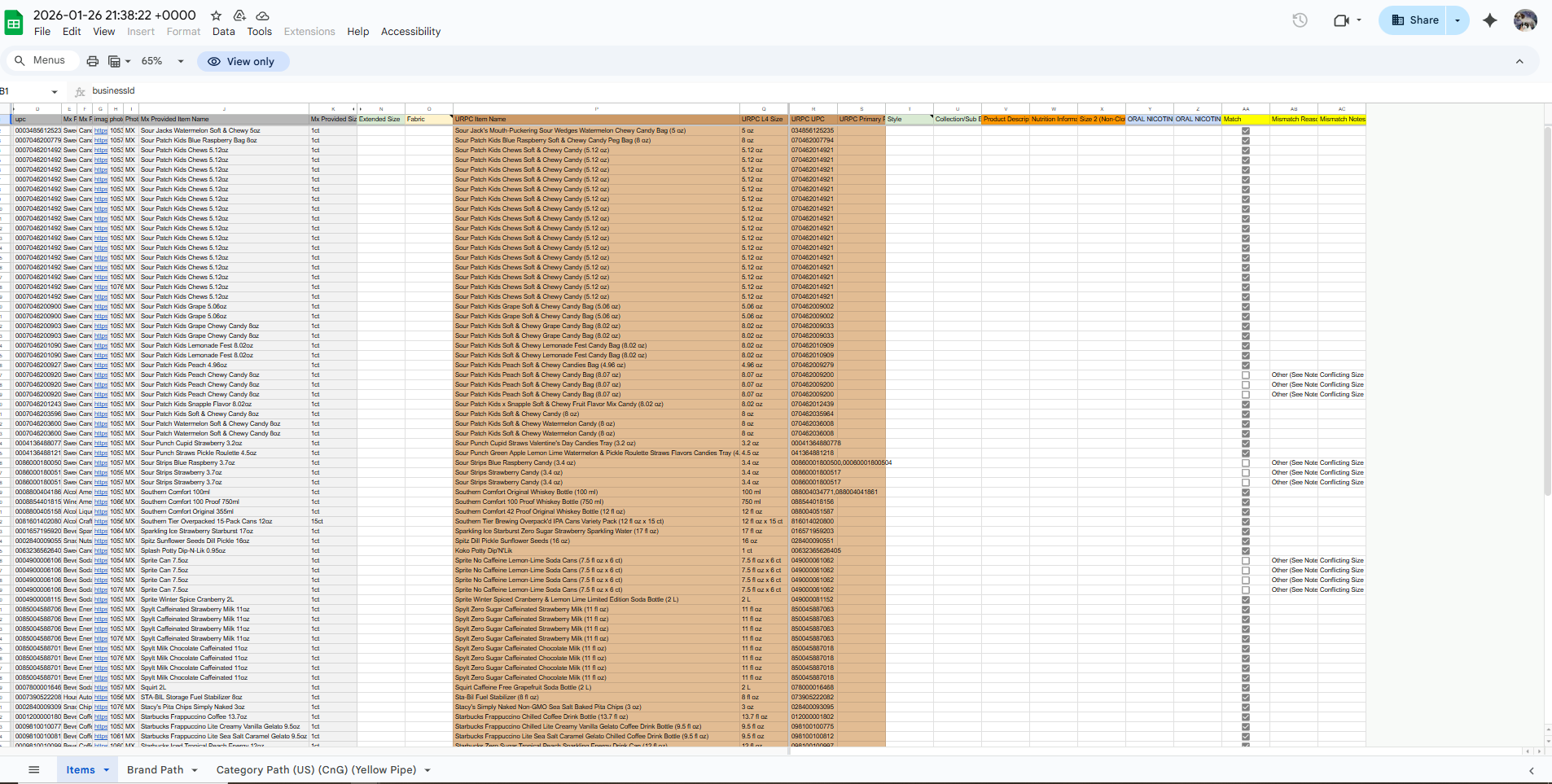Open the File menu
This screenshot has width=1552, height=784.
coord(42,32)
